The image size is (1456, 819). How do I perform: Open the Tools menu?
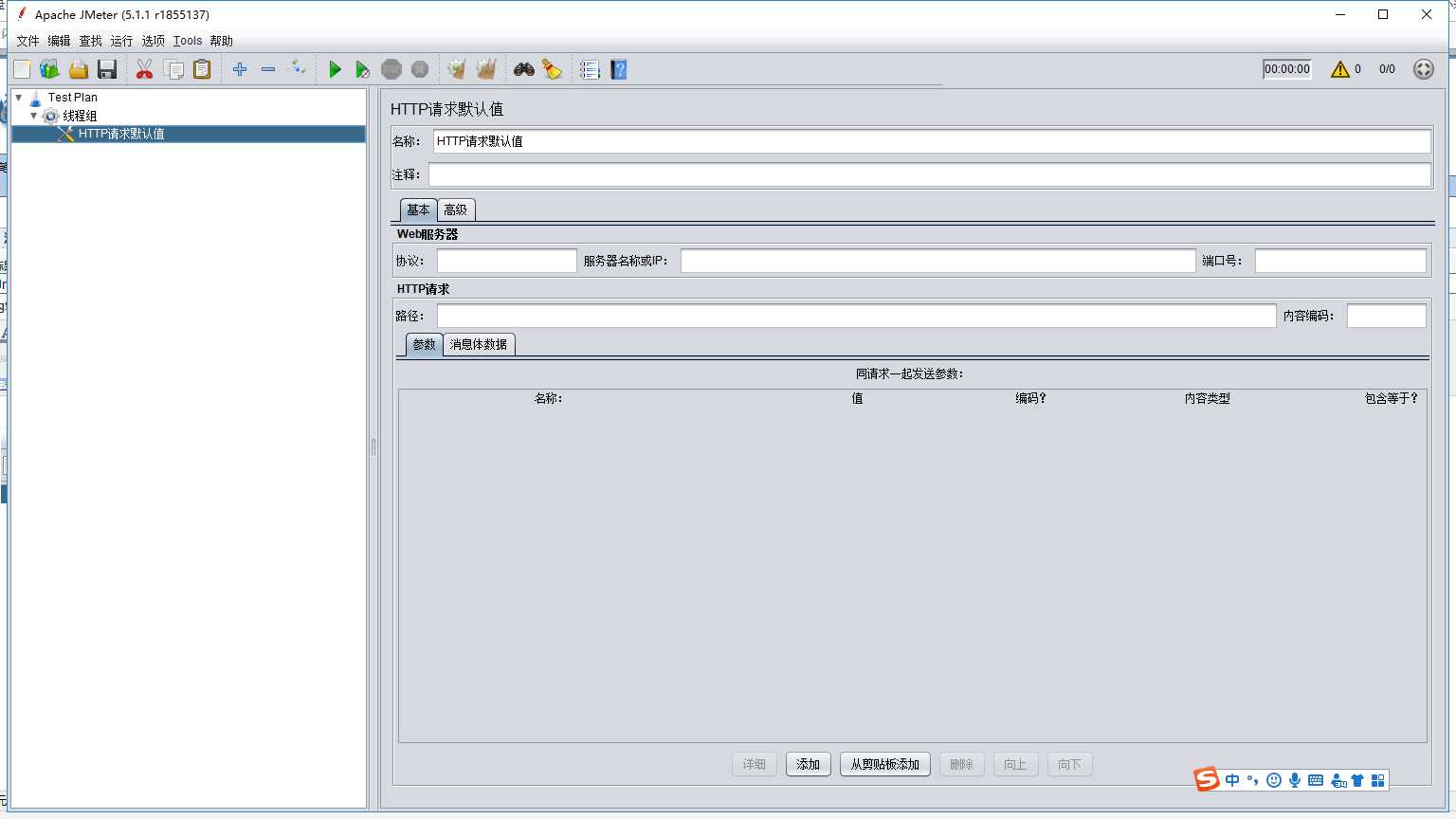pyautogui.click(x=188, y=41)
